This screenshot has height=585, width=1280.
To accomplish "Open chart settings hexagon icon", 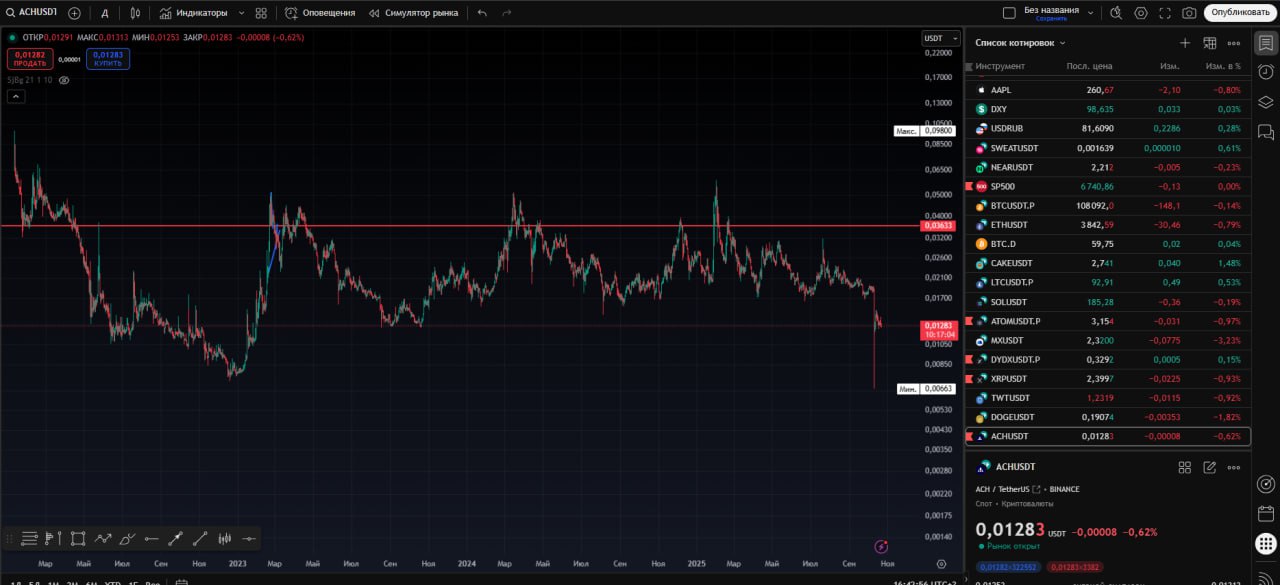I will 1141,13.
